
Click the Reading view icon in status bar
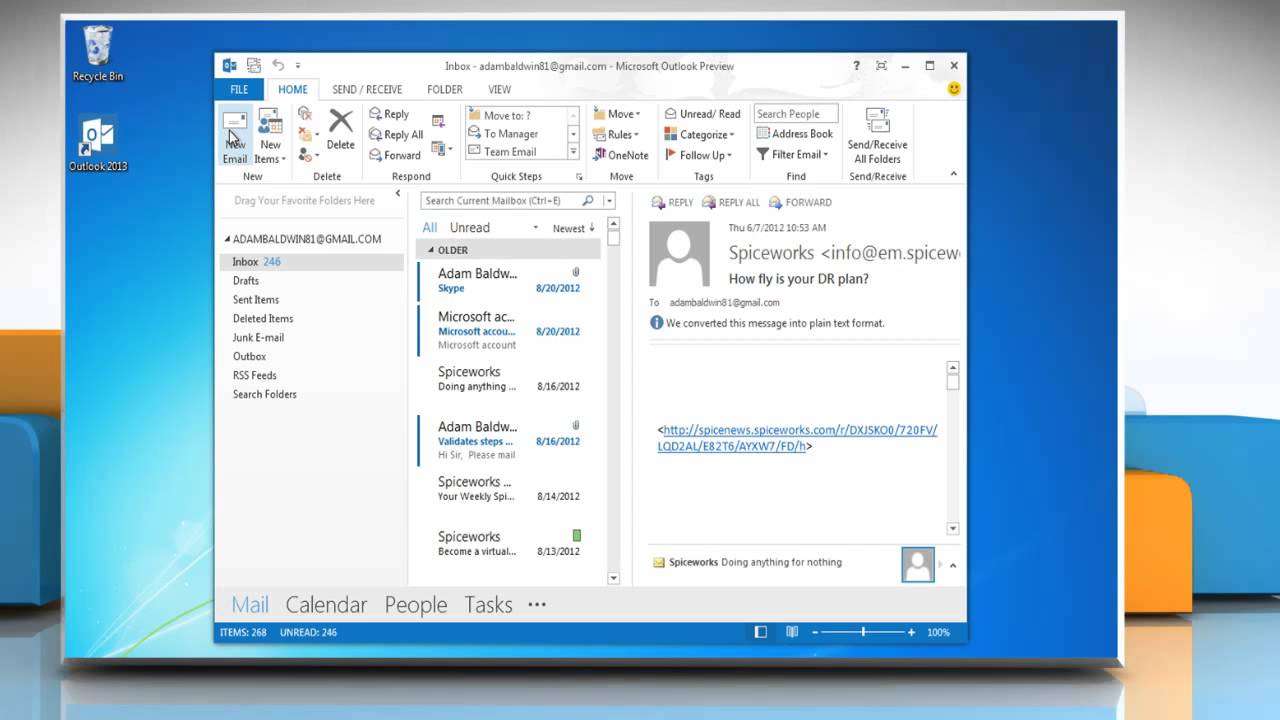point(792,633)
